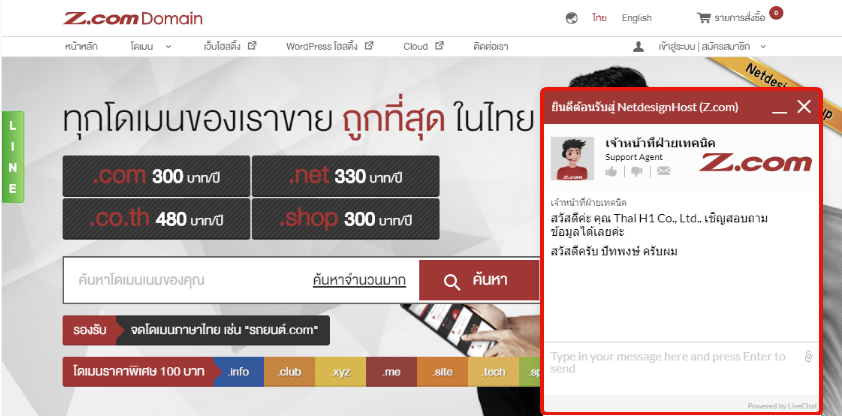Click external link icon beside เว็บโฮสติ้ง

252,46
